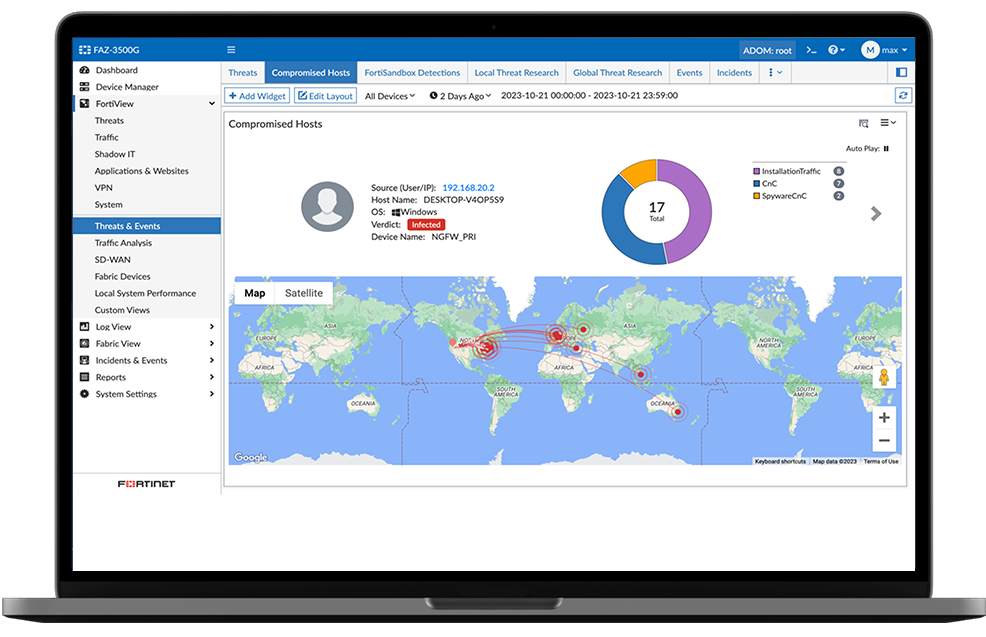Expand the Incidents & Events section
The width and height of the screenshot is (986, 637).
[x=211, y=360]
